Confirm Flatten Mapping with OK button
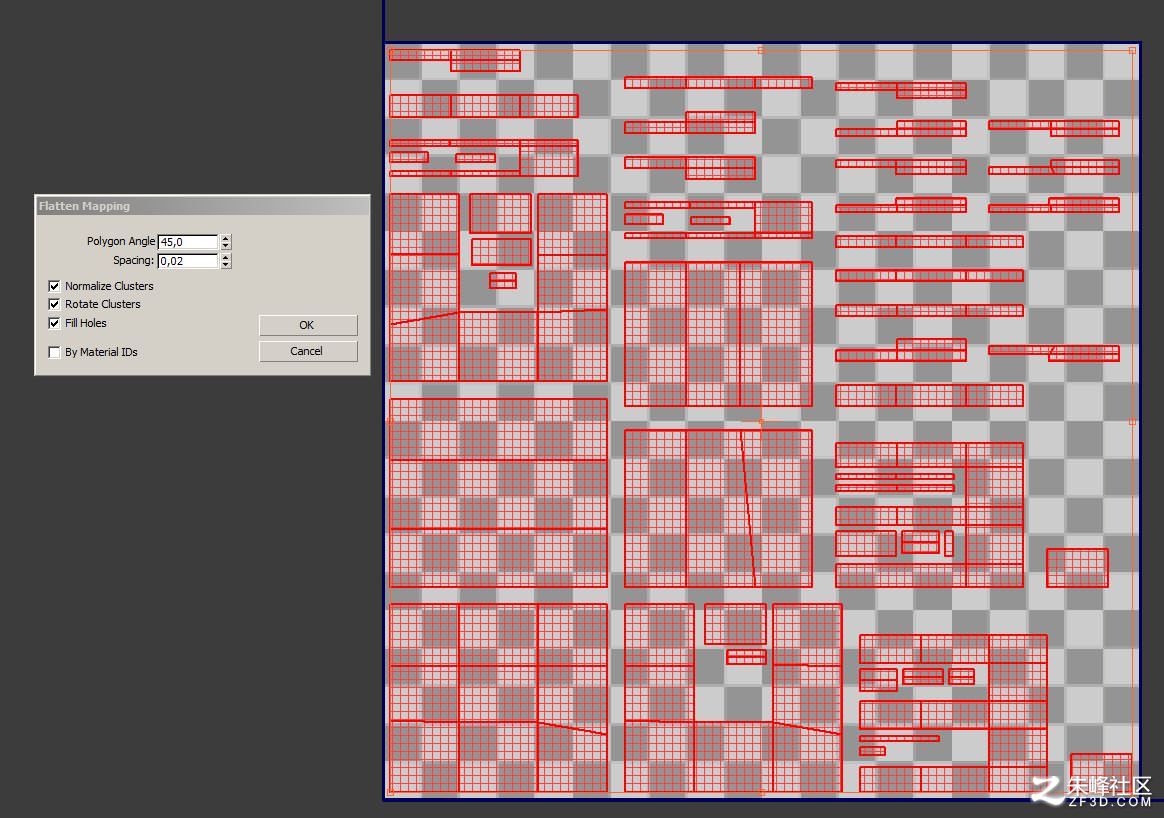The width and height of the screenshot is (1164, 818). pos(308,325)
